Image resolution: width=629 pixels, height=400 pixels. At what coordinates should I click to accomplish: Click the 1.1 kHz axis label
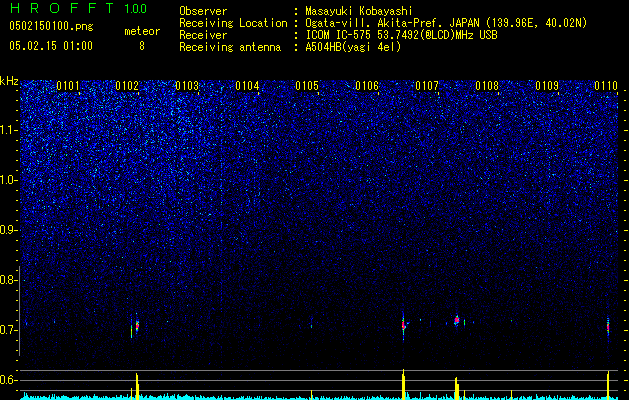9,130
